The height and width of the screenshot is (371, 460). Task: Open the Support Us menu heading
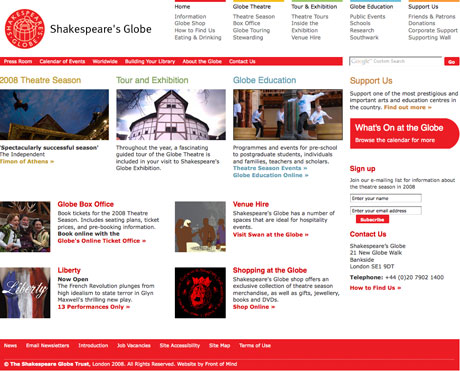[x=423, y=7]
